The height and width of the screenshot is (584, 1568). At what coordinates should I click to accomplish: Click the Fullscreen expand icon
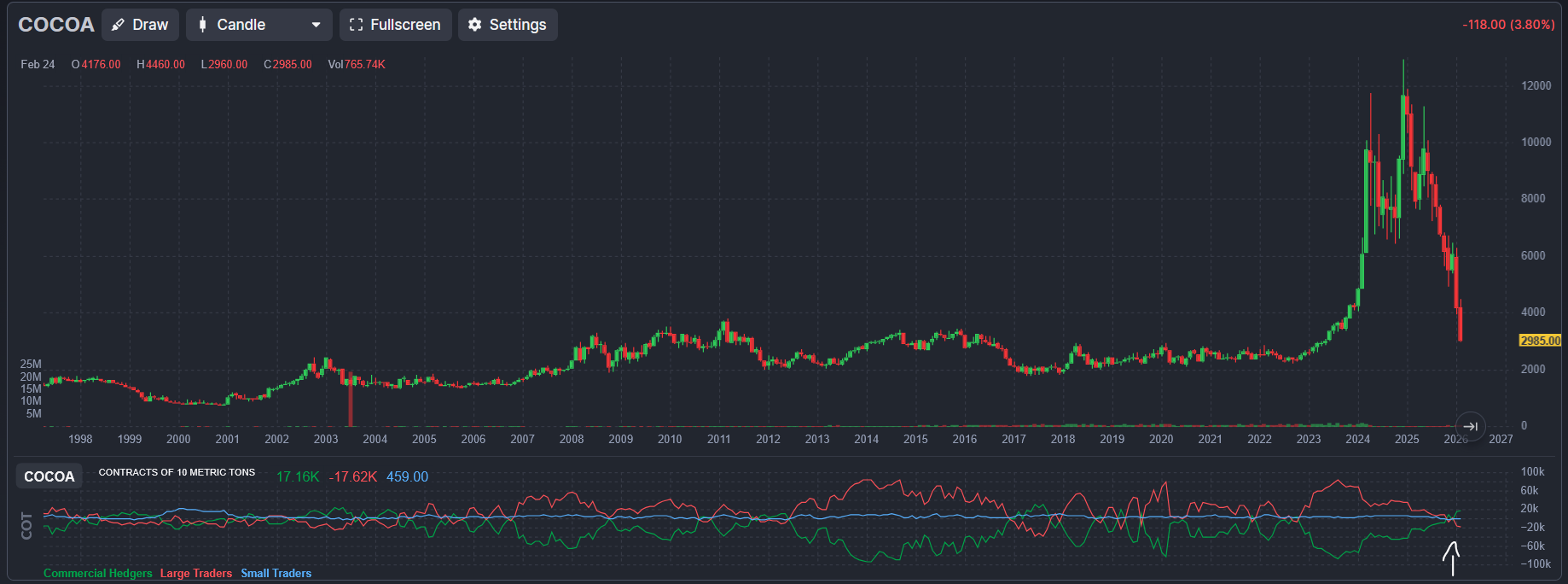(356, 25)
